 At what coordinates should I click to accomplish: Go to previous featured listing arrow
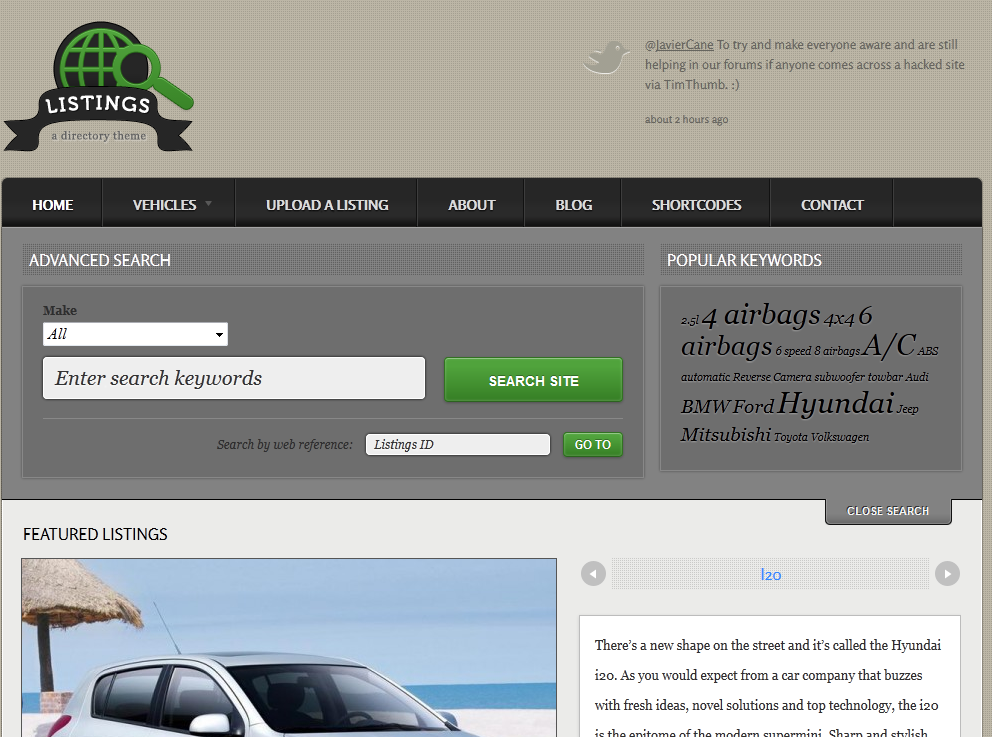[593, 574]
